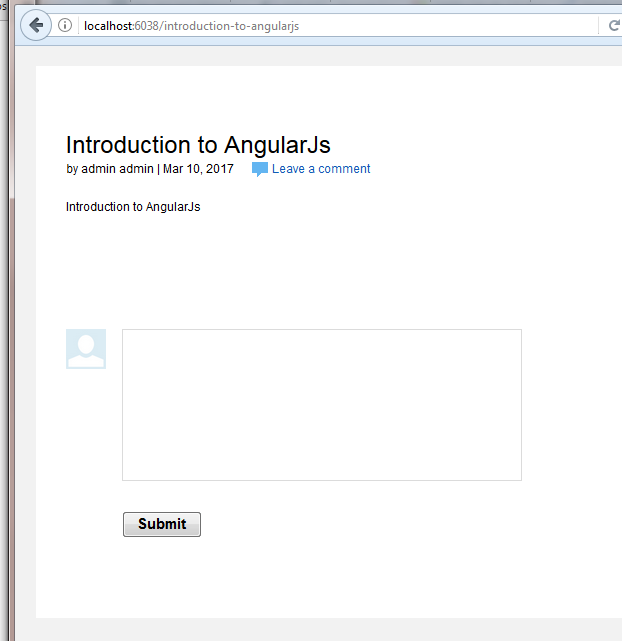This screenshot has height=641, width=622.
Task: Go back using the browser back arrow
Action: pos(36,25)
